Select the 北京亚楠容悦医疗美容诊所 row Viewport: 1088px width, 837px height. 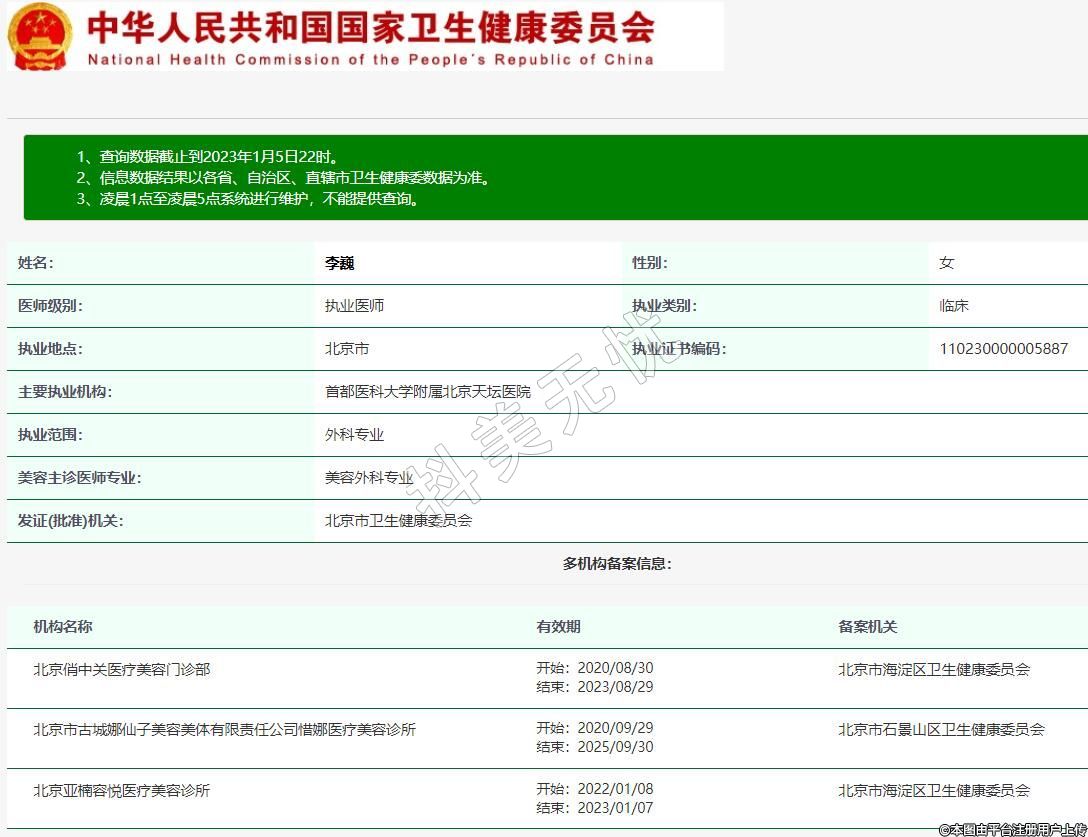122,791
